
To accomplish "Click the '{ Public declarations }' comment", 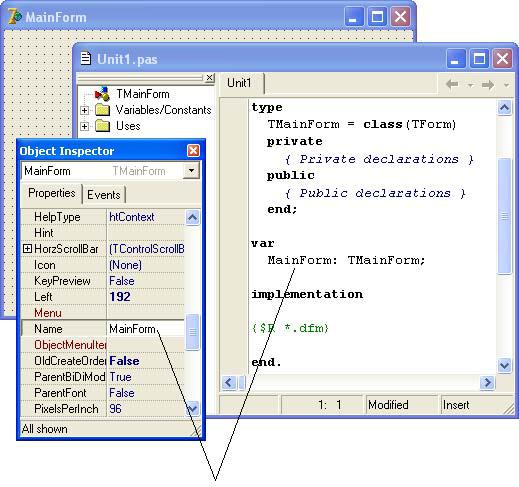I will point(375,193).
